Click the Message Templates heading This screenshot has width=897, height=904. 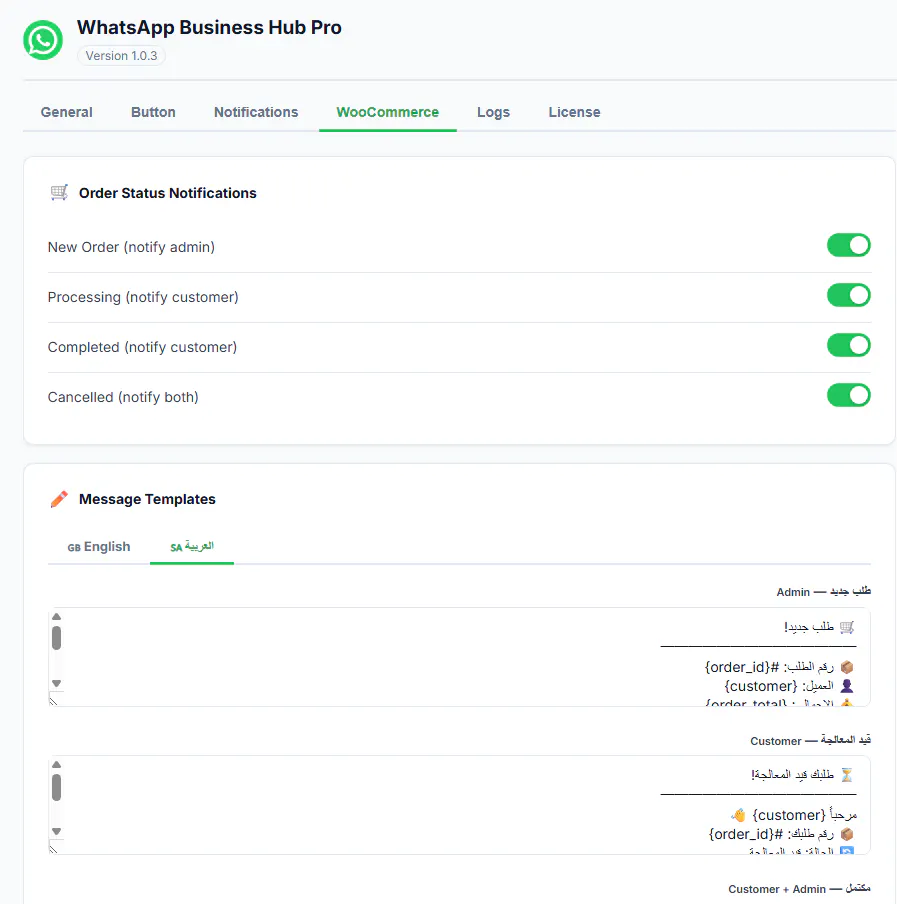pyautogui.click(x=147, y=499)
